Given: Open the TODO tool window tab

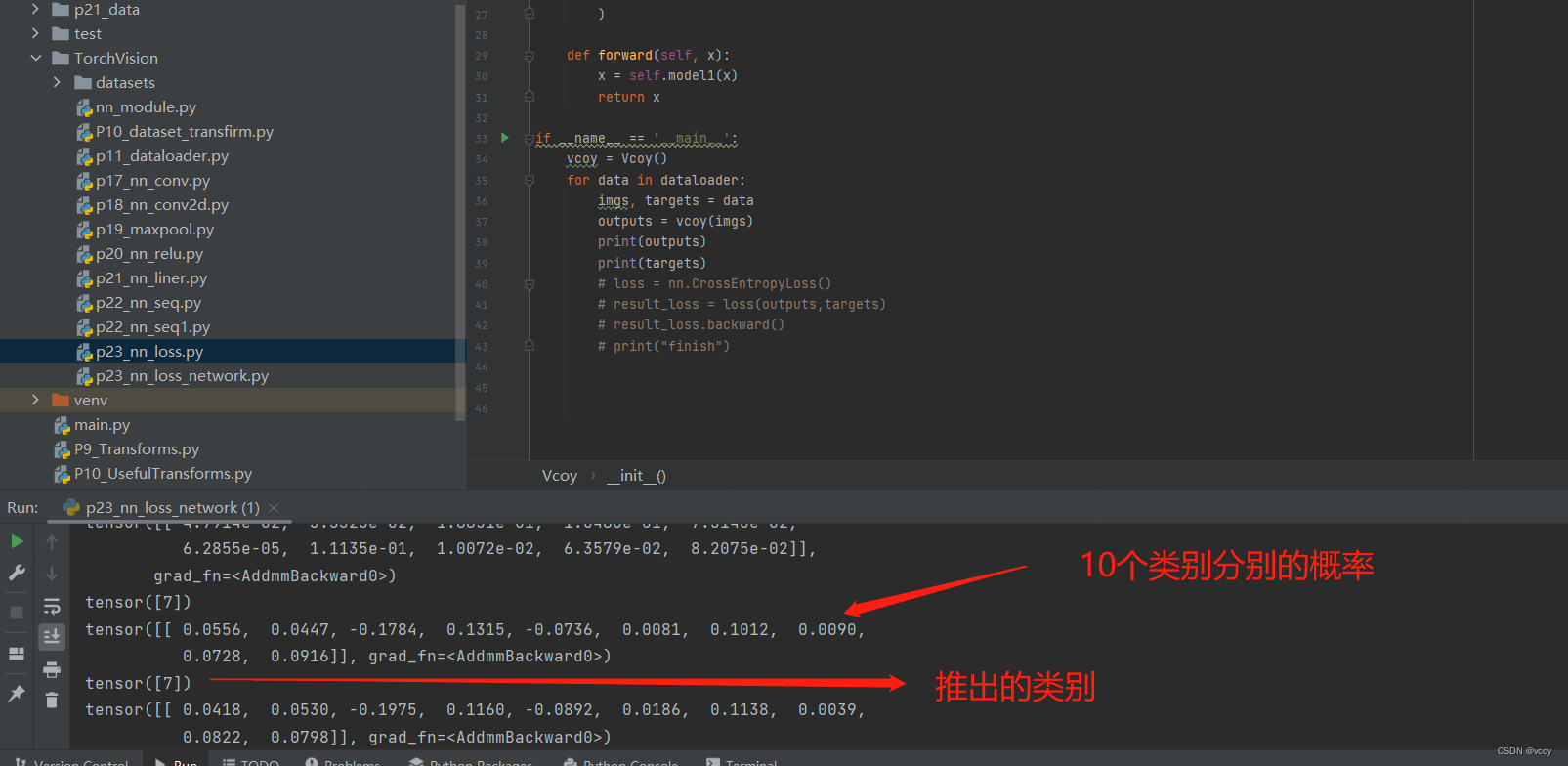Looking at the screenshot, I should pos(251,762).
